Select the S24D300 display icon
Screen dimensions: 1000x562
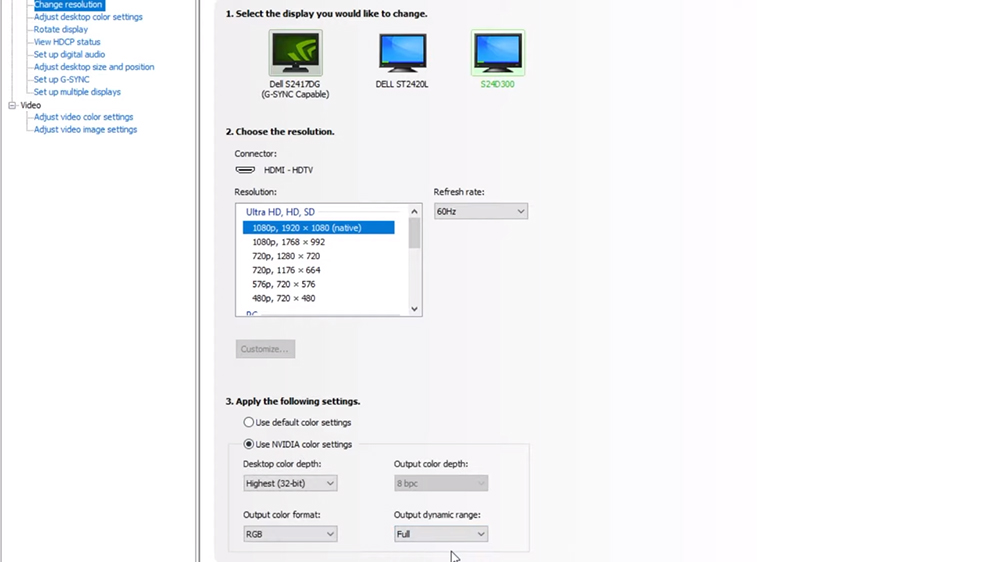(x=497, y=53)
